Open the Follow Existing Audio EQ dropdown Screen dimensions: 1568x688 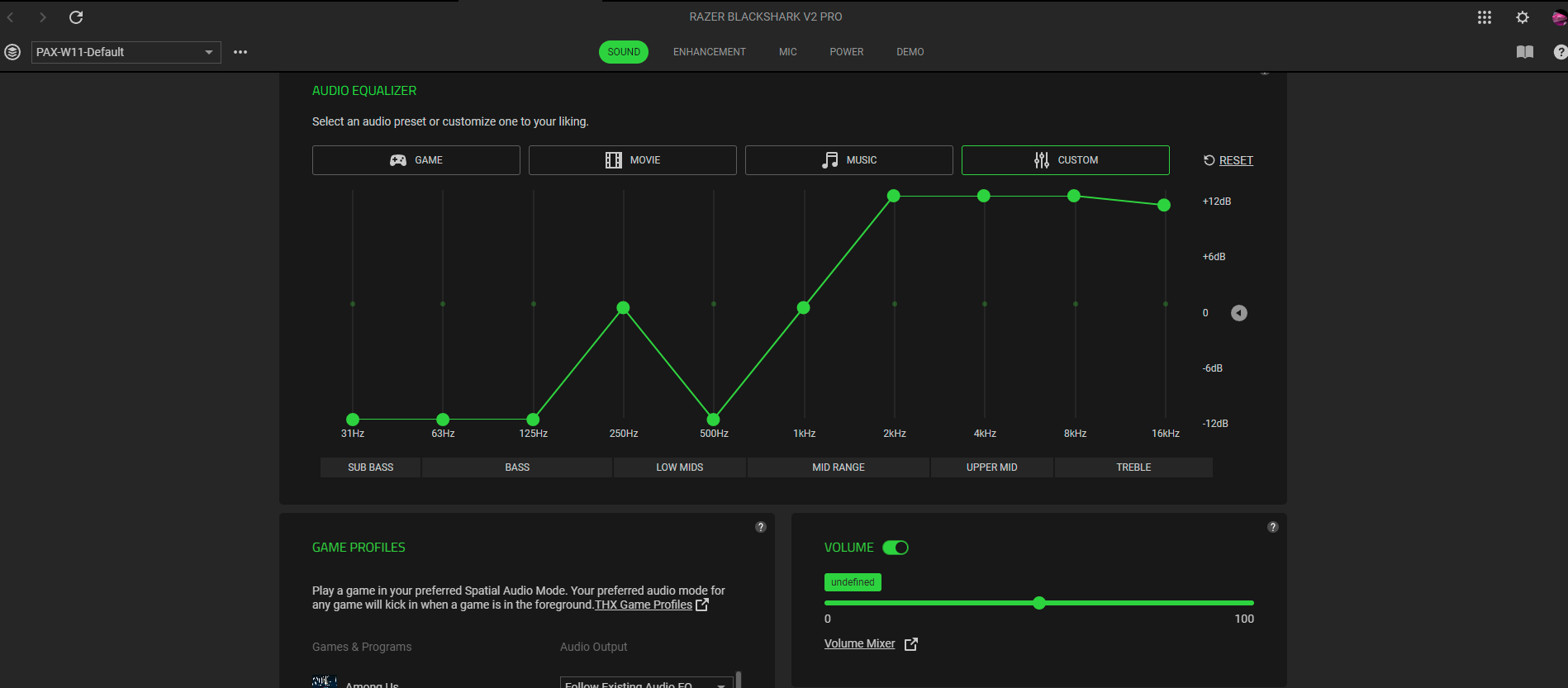[x=647, y=683]
